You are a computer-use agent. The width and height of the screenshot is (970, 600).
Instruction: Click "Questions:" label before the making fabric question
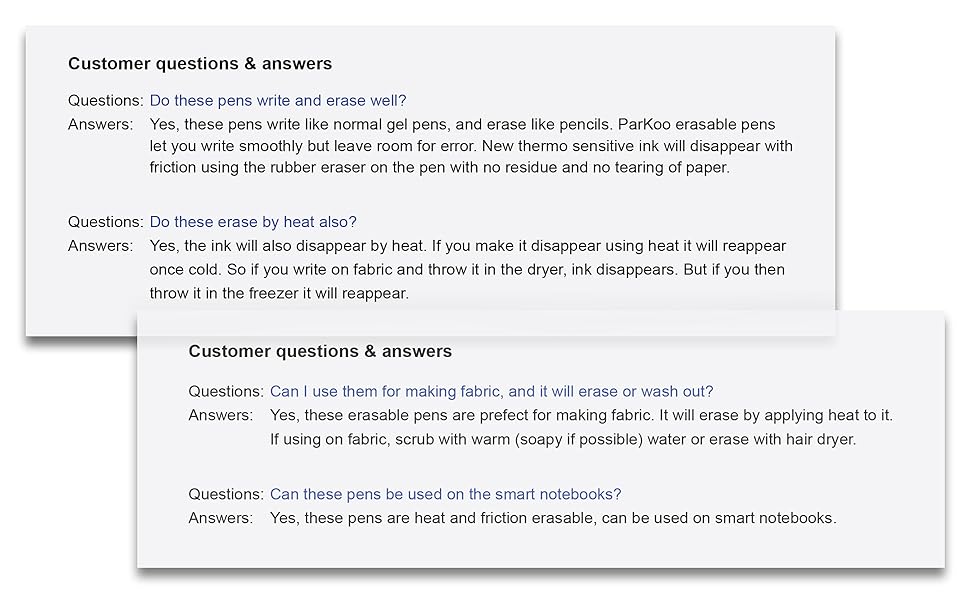point(226,391)
